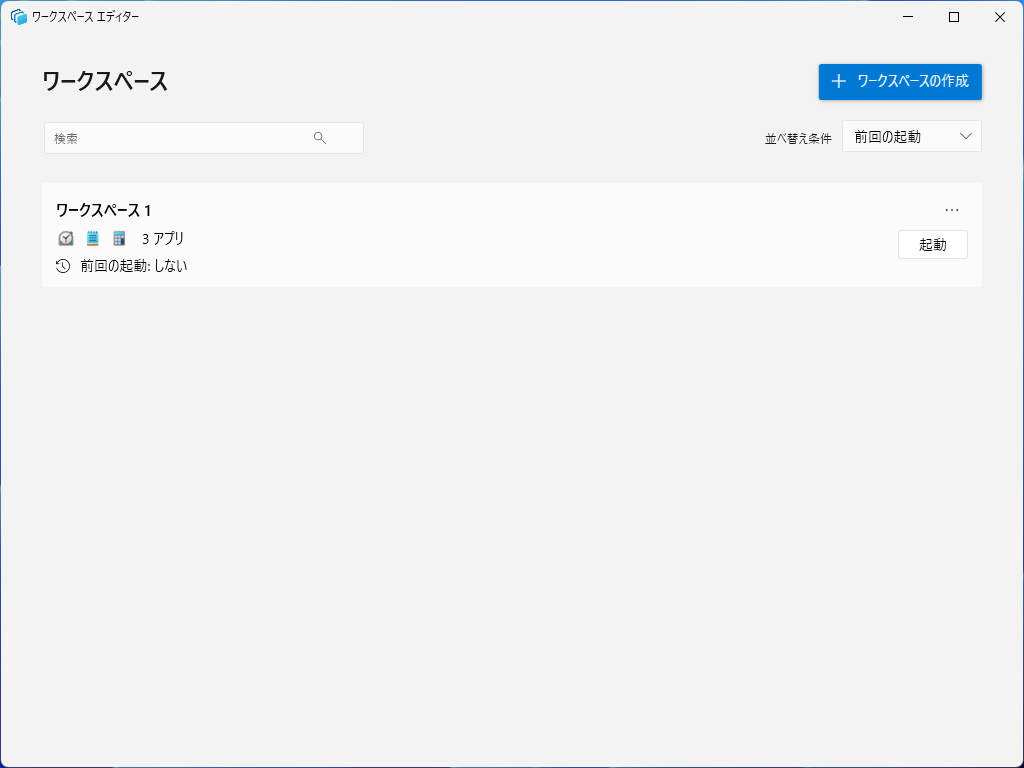
Task: Click the plus icon on the create button
Action: pyautogui.click(x=838, y=82)
